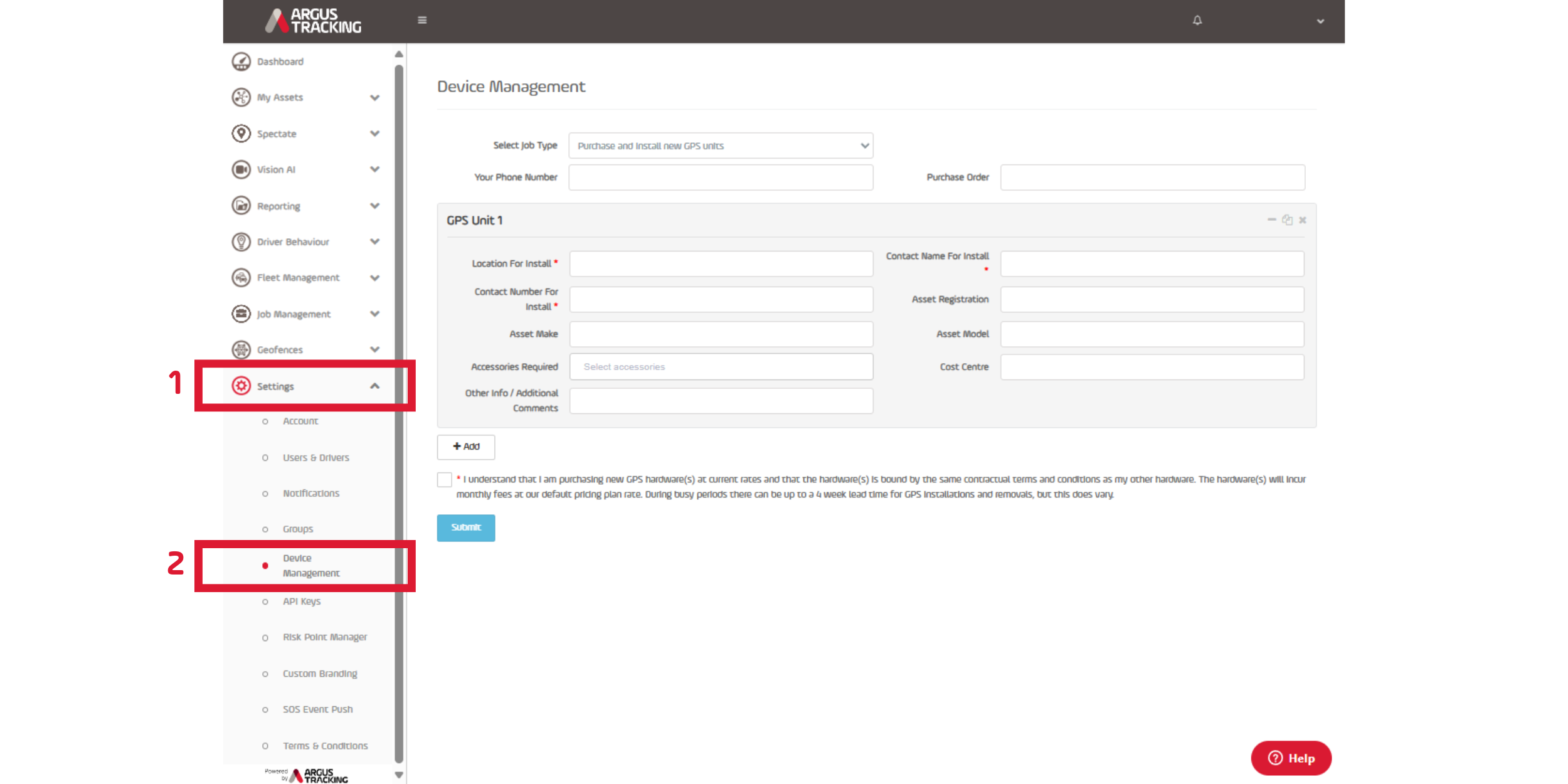This screenshot has width=1568, height=784.
Task: Click the Job Management briefcase icon
Action: (x=241, y=314)
